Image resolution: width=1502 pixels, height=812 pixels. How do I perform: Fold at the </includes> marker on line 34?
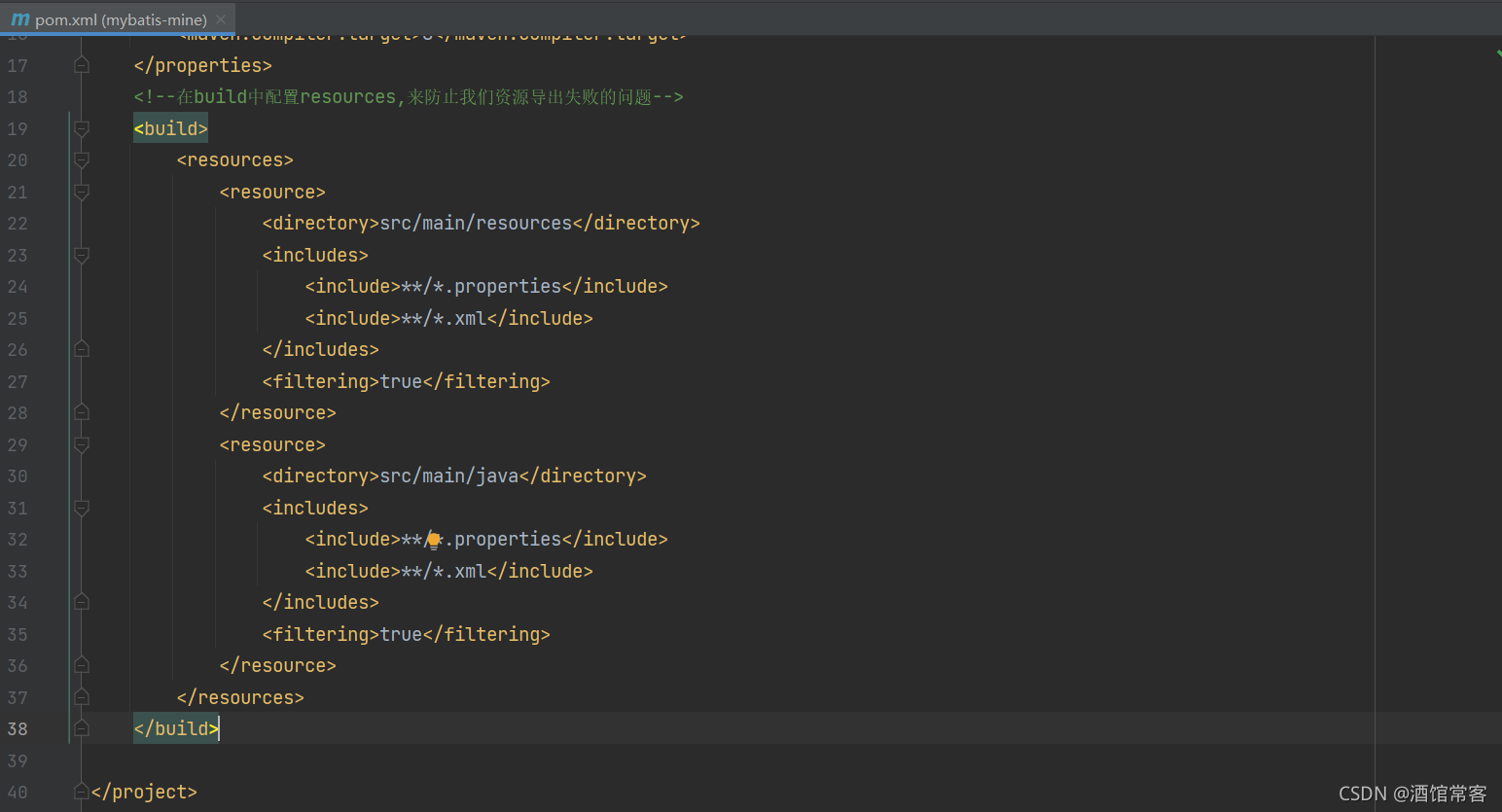pyautogui.click(x=82, y=602)
